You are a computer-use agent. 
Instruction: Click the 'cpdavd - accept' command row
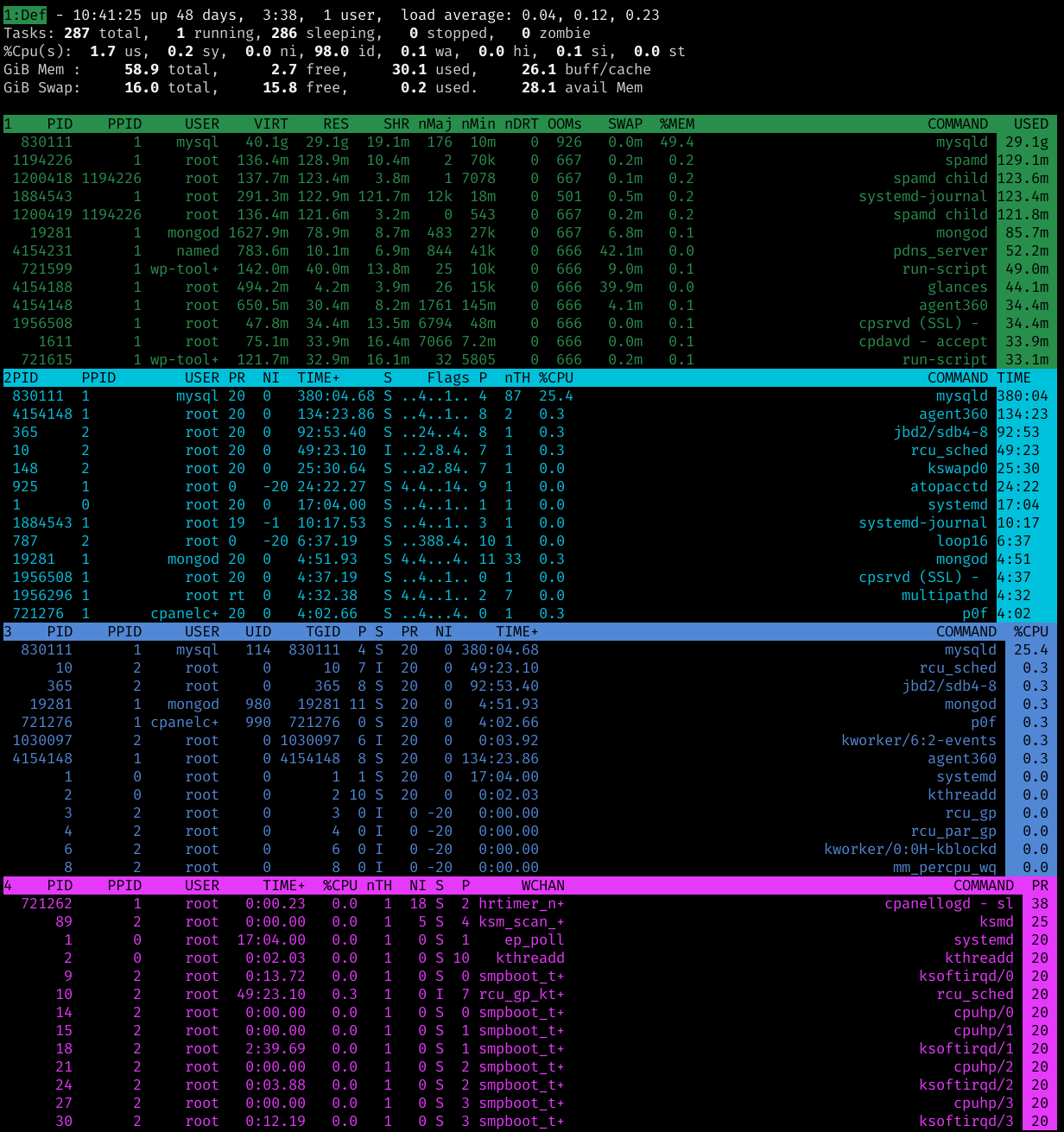[923, 341]
